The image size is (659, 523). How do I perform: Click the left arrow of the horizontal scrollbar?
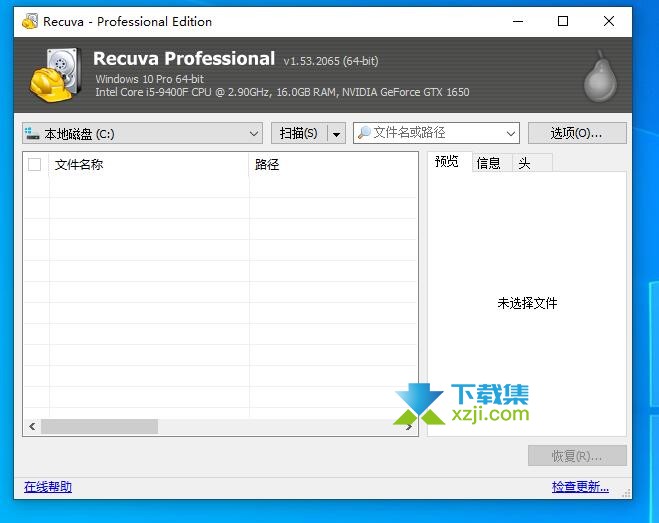[32, 427]
